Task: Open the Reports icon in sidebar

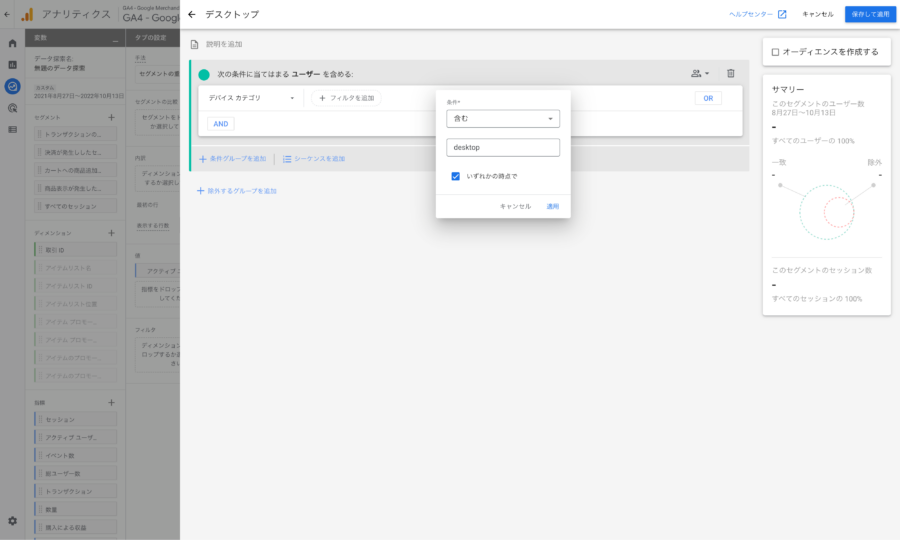Action: click(x=12, y=64)
